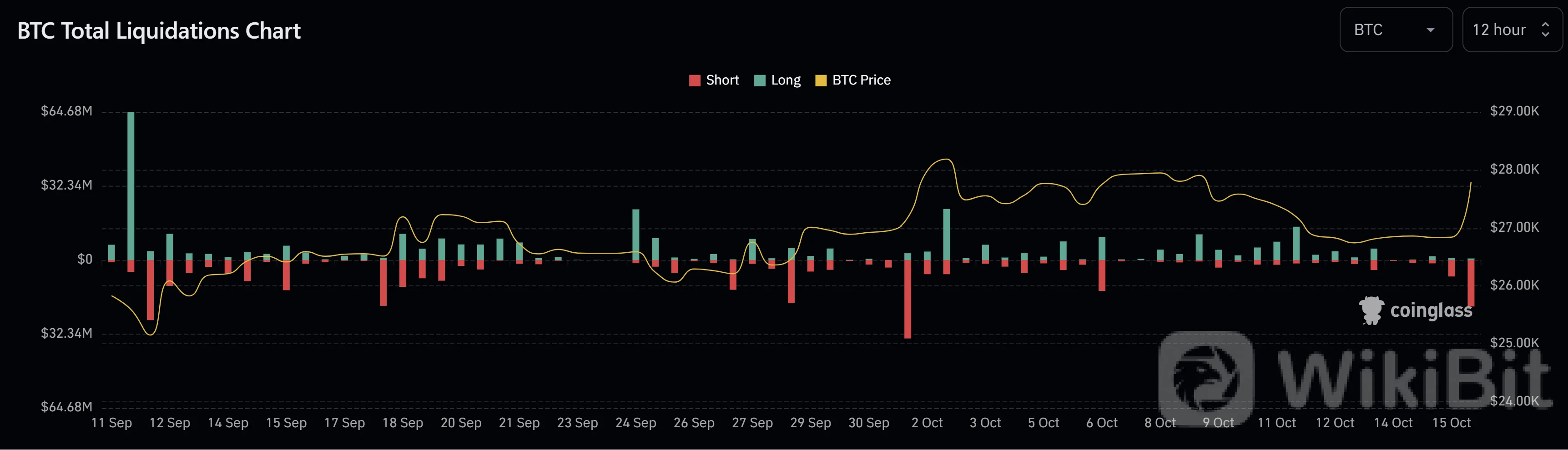The image size is (1568, 450).
Task: Open the 12 hour interval selector
Action: pyautogui.click(x=1511, y=30)
